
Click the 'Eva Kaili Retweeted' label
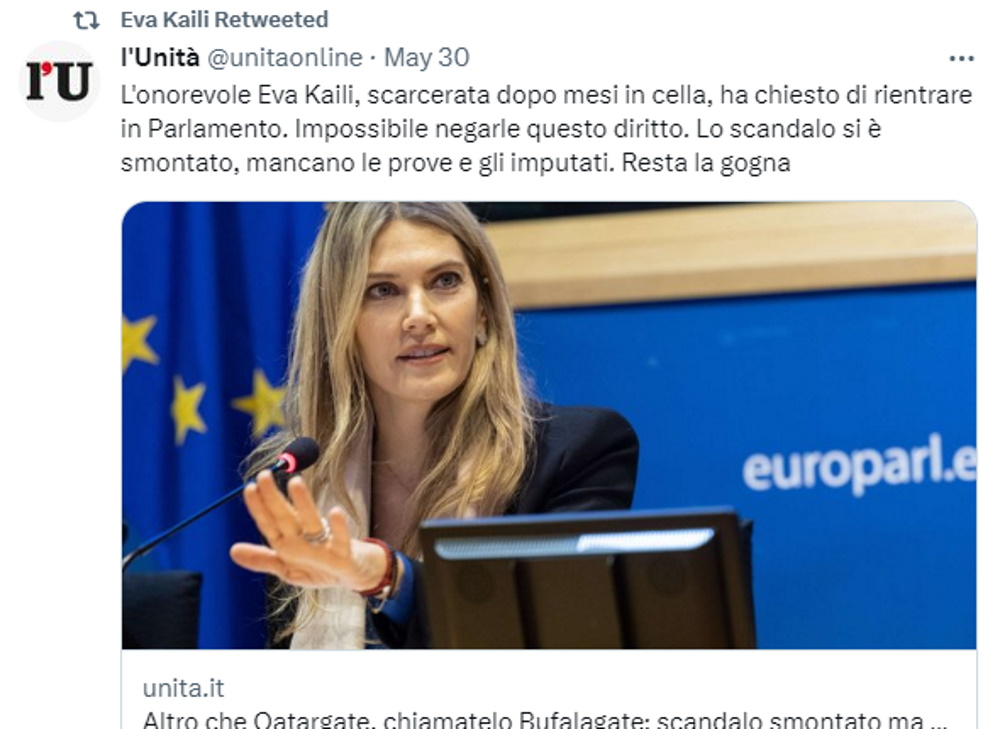click(x=224, y=20)
